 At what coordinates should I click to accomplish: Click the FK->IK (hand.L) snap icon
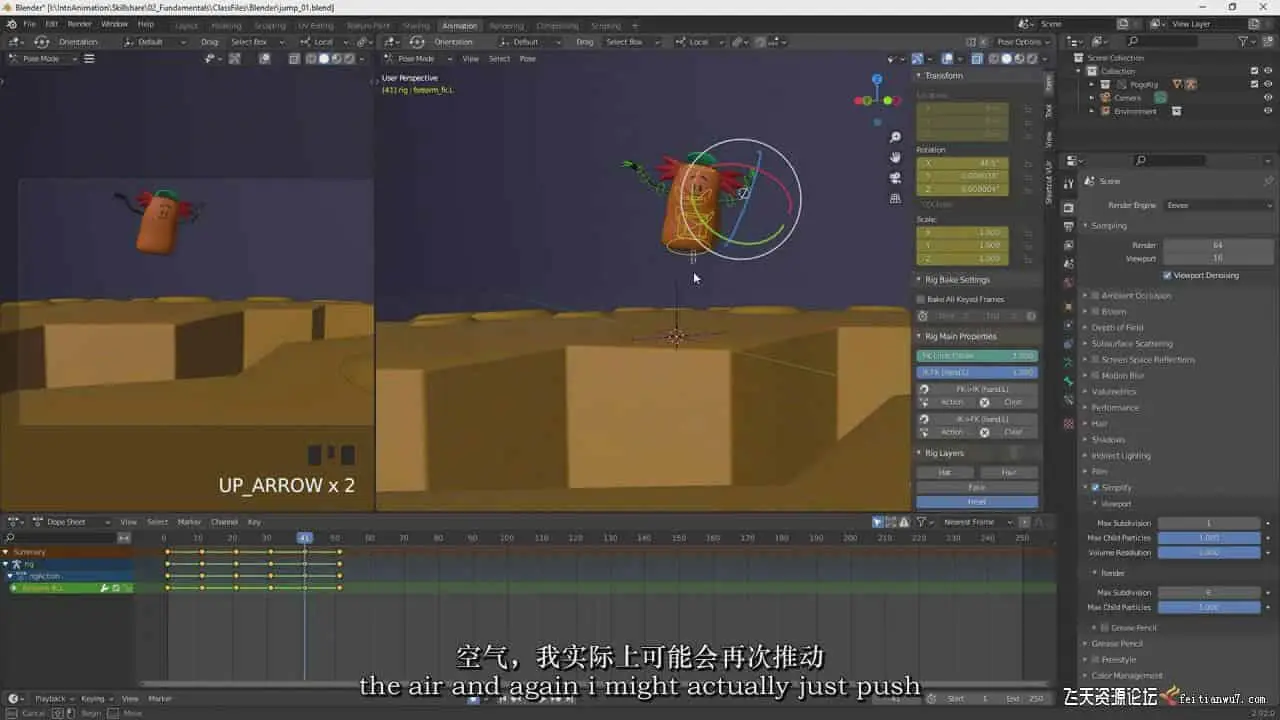(924, 389)
